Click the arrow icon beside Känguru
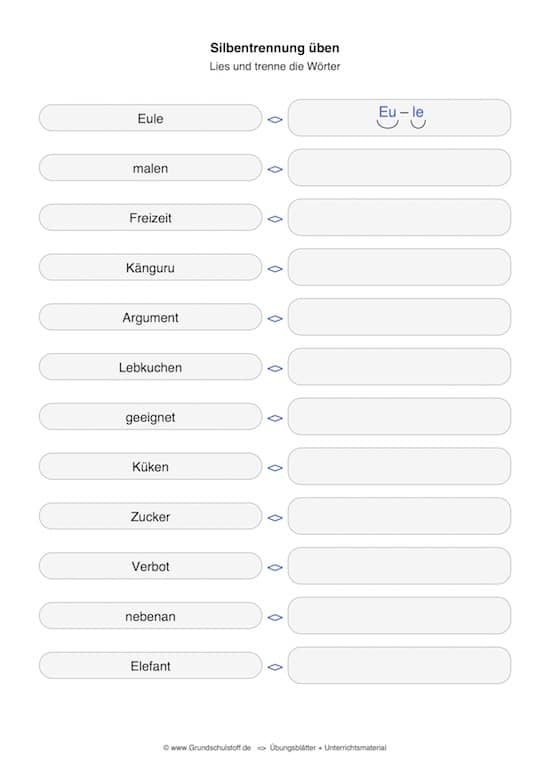550x778 pixels. point(275,269)
